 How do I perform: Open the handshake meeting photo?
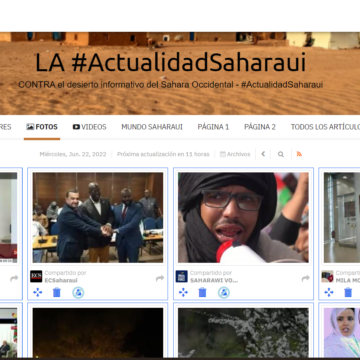point(98,217)
